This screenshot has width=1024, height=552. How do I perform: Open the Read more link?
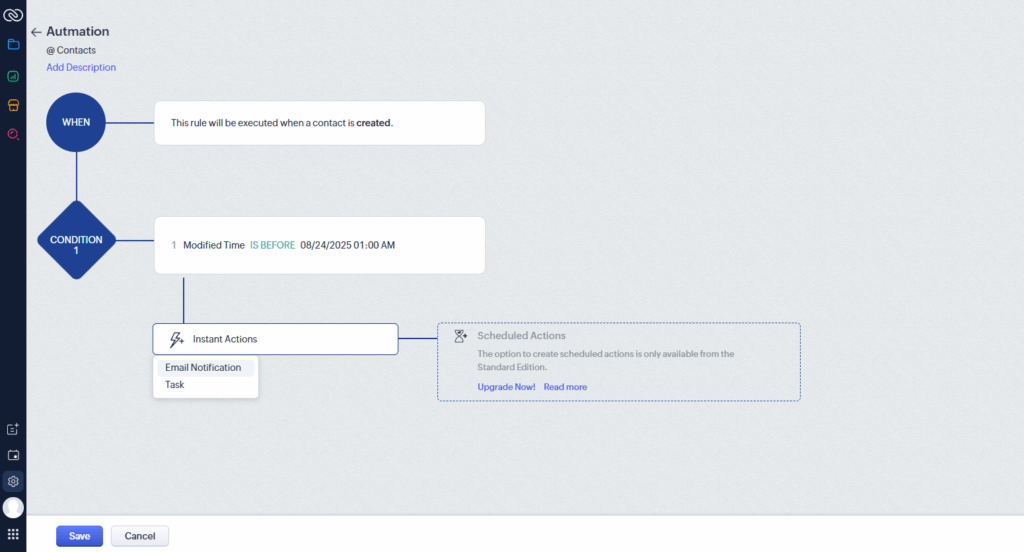(x=565, y=387)
